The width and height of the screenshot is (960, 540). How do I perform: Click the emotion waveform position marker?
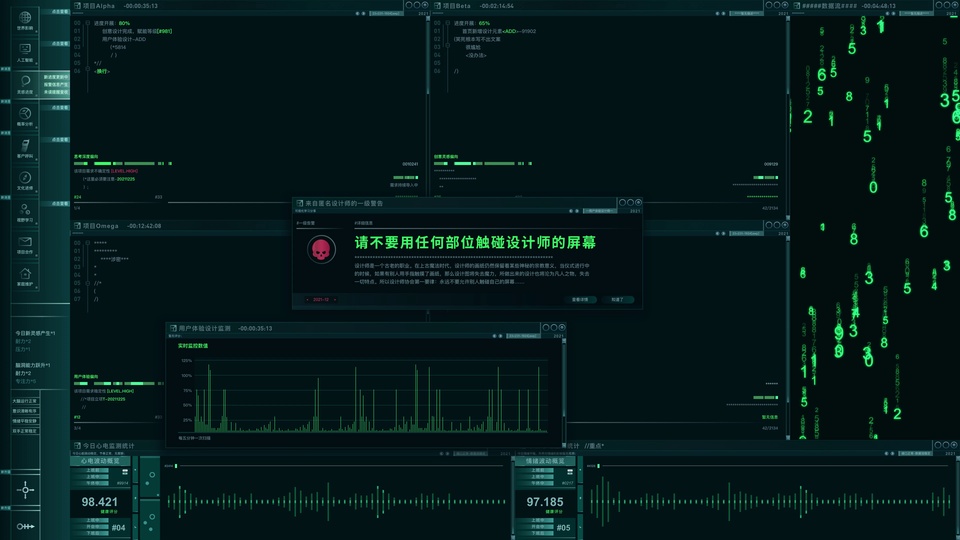pos(598,466)
